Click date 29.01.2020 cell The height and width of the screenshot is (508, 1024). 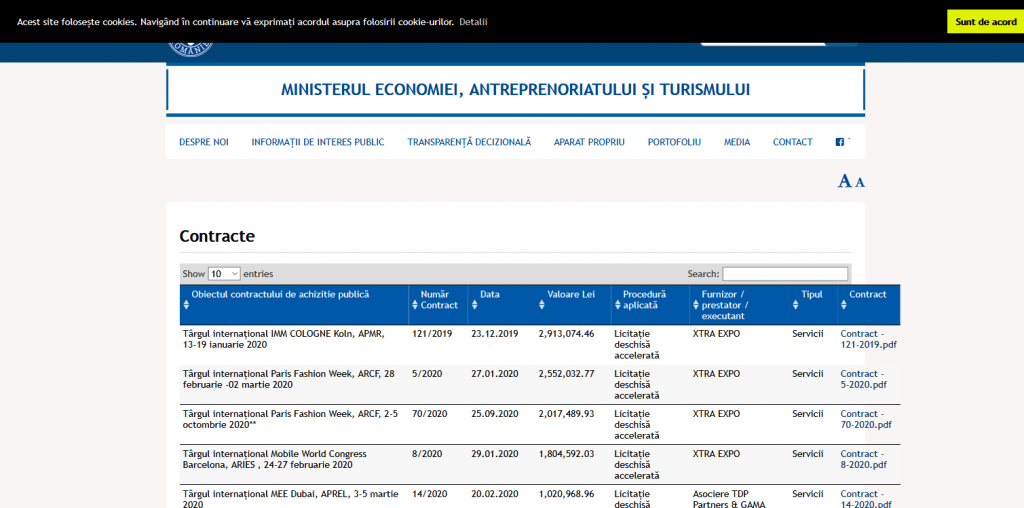pos(494,454)
